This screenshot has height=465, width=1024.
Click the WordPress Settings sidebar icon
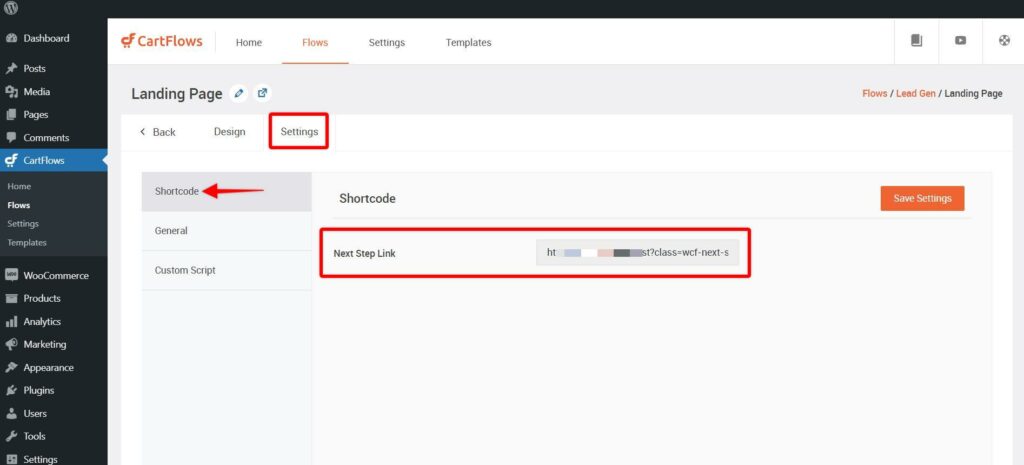click(11, 459)
